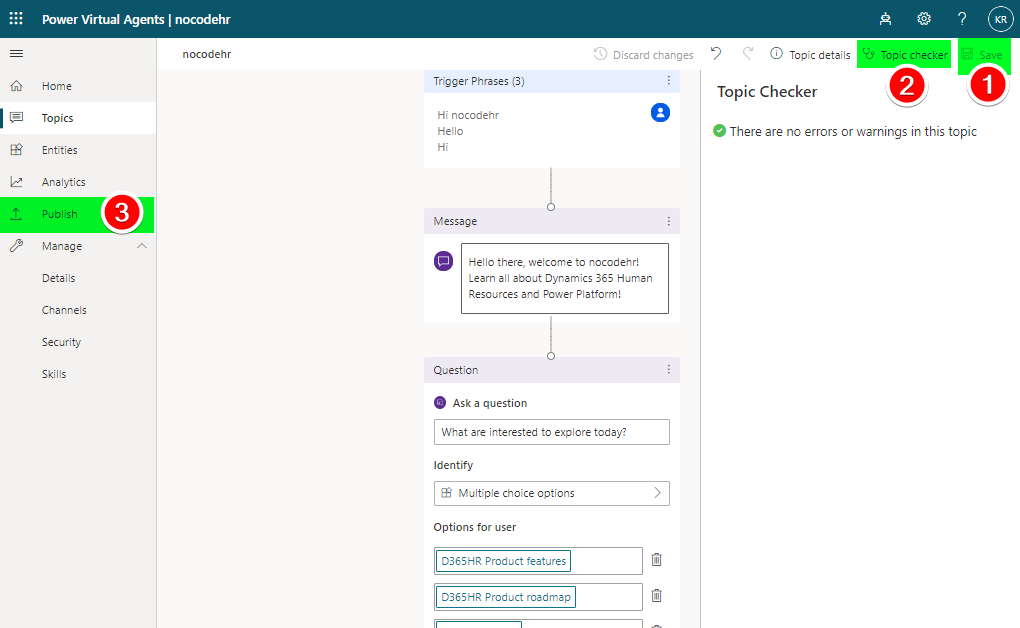Open Analytics page from sidebar
The image size is (1020, 628).
[x=78, y=182]
